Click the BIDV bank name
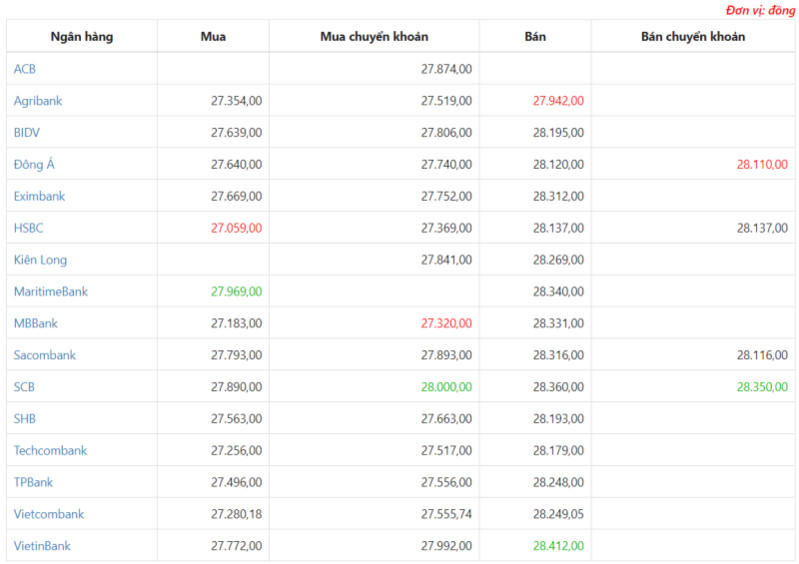This screenshot has width=799, height=564. click(26, 132)
